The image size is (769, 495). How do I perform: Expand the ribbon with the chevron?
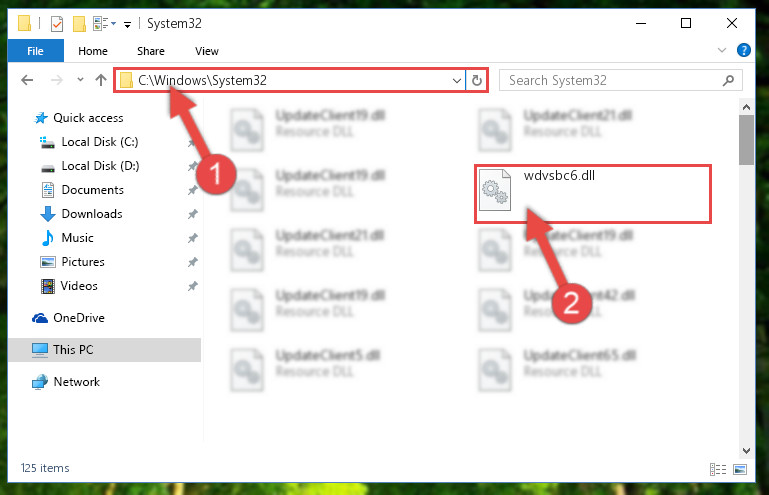[x=721, y=50]
